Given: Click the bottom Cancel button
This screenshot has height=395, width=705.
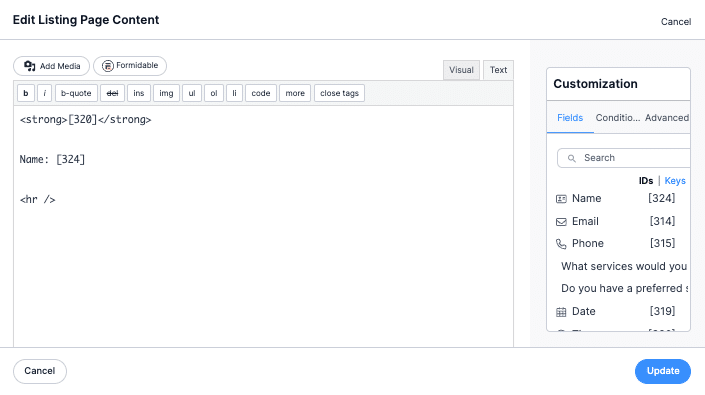Looking at the screenshot, I should click(x=40, y=371).
